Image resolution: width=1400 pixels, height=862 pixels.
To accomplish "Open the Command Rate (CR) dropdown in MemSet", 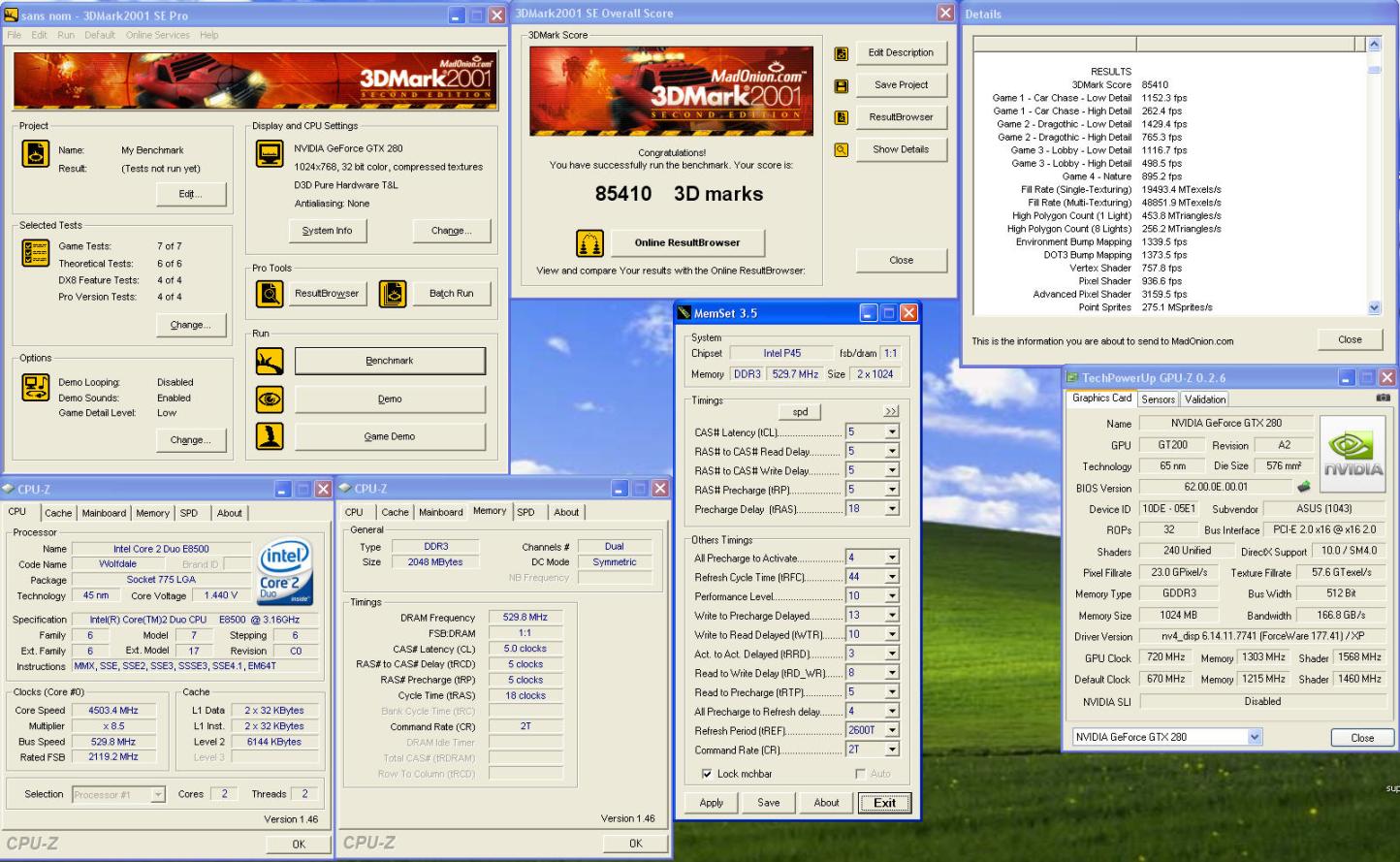I will click(891, 750).
